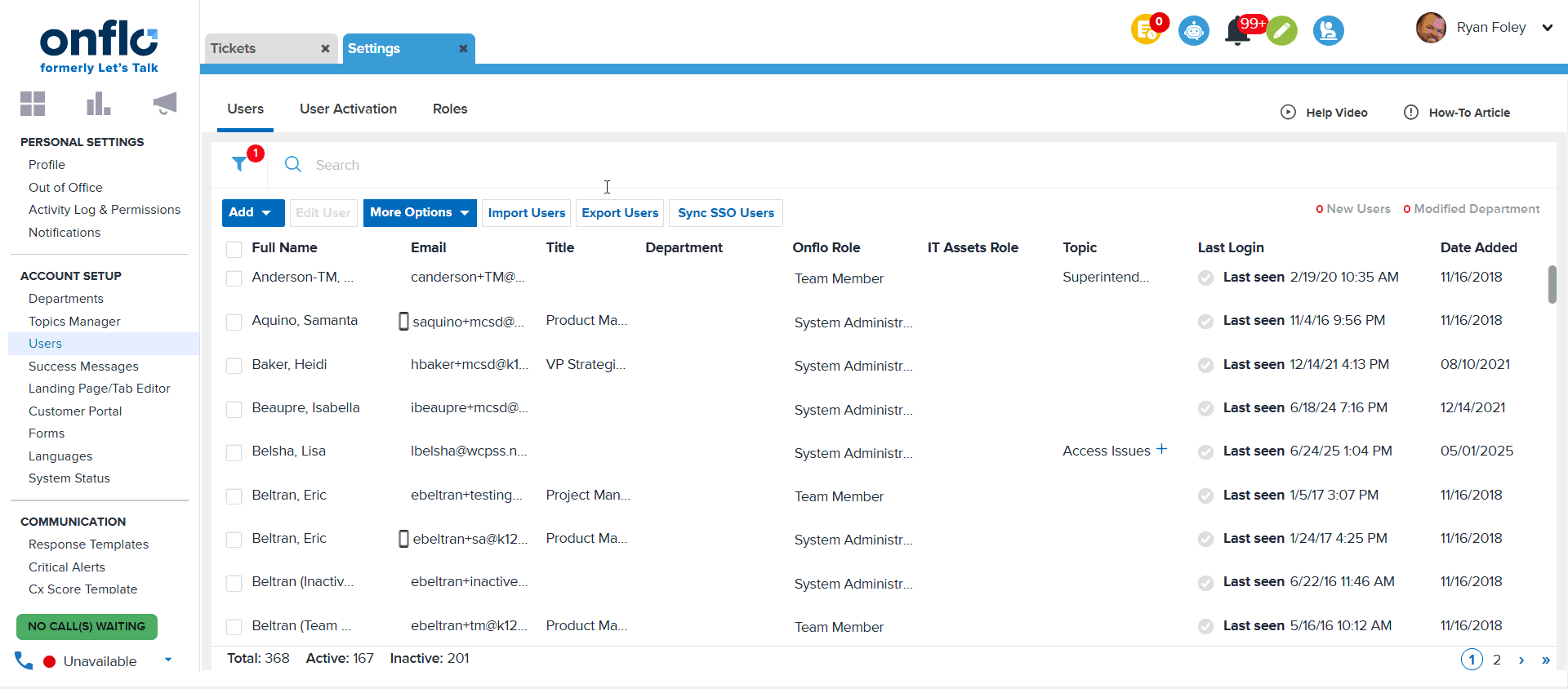Select the Belsha, Lisa row checkbox
This screenshot has width=1568, height=689.
point(234,452)
